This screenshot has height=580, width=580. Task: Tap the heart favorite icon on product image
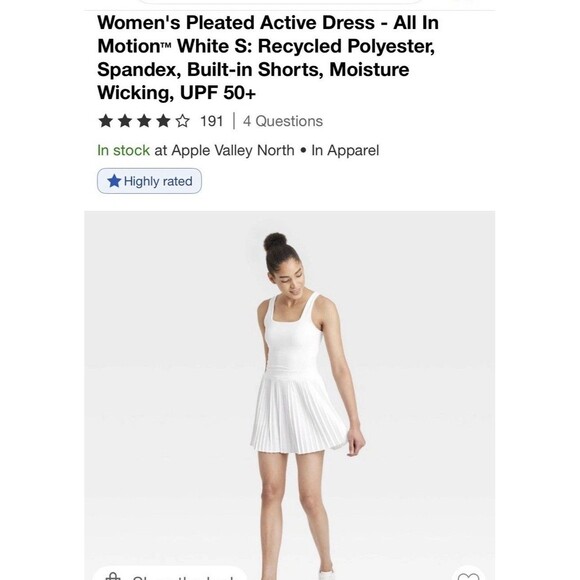[468, 576]
